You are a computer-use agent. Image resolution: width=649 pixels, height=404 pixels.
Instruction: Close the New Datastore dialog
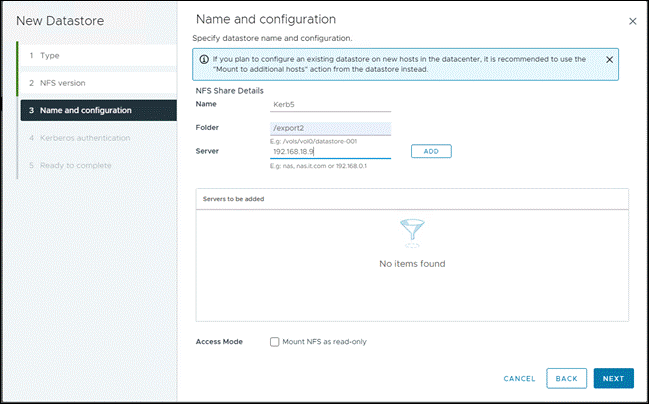[632, 21]
